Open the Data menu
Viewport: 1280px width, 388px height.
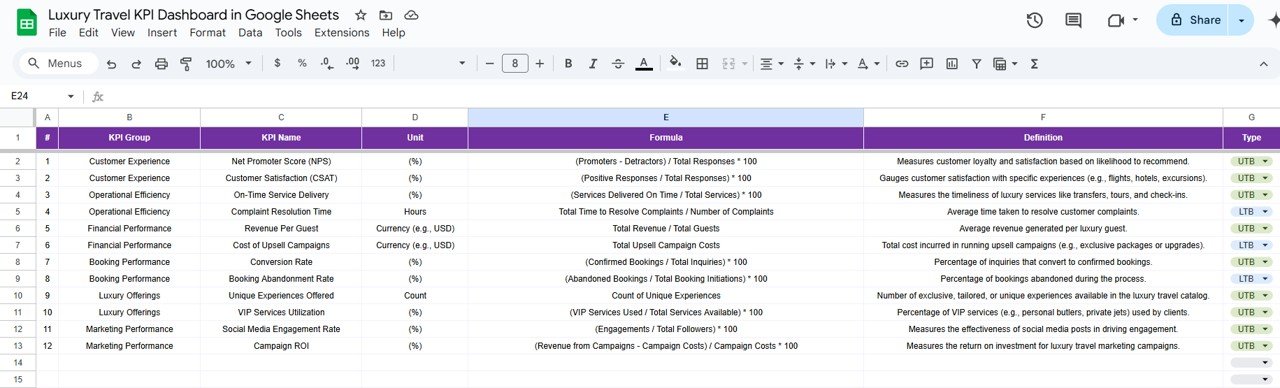(250, 33)
